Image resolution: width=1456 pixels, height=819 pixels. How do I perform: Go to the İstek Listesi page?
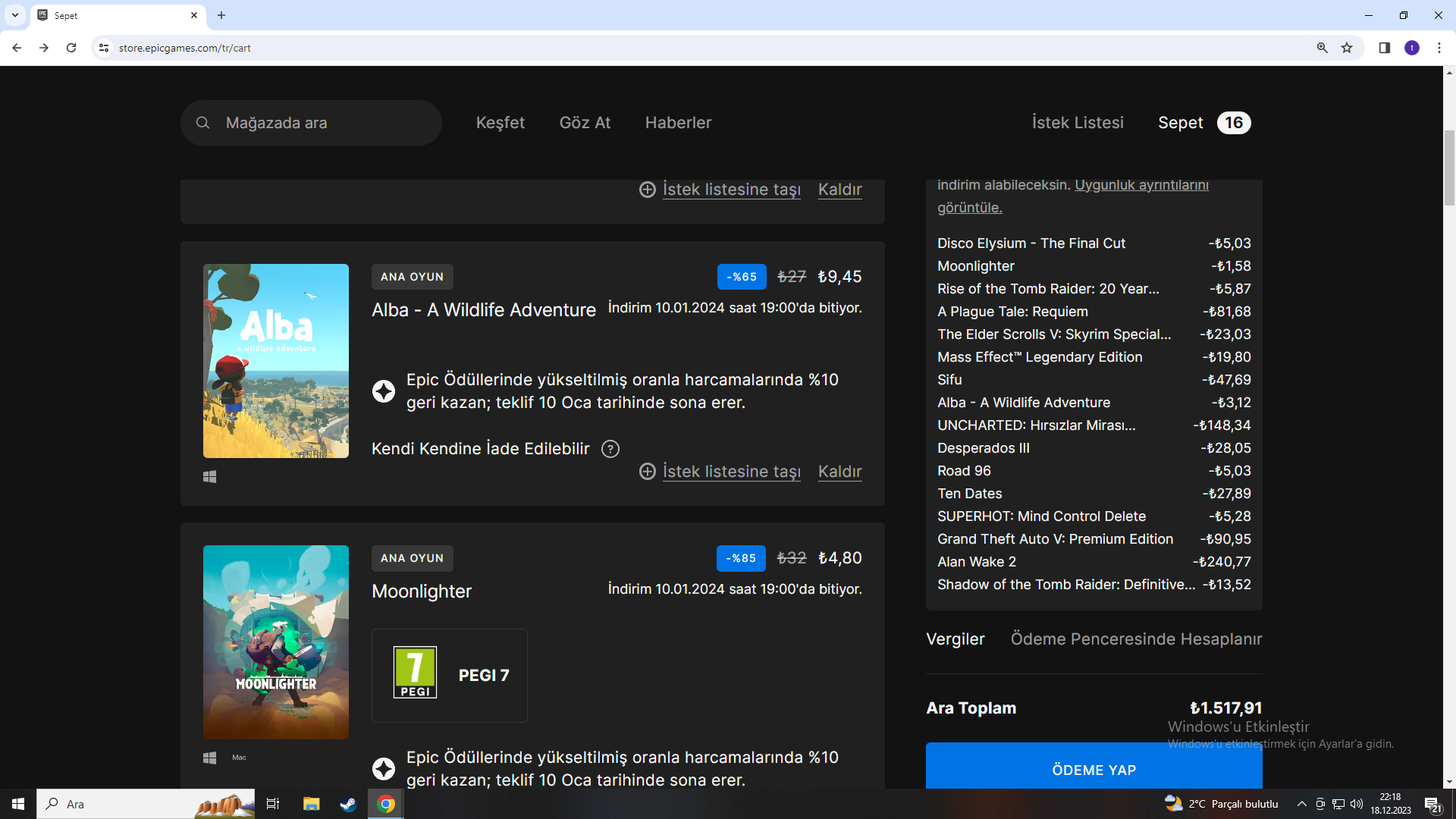[1077, 123]
